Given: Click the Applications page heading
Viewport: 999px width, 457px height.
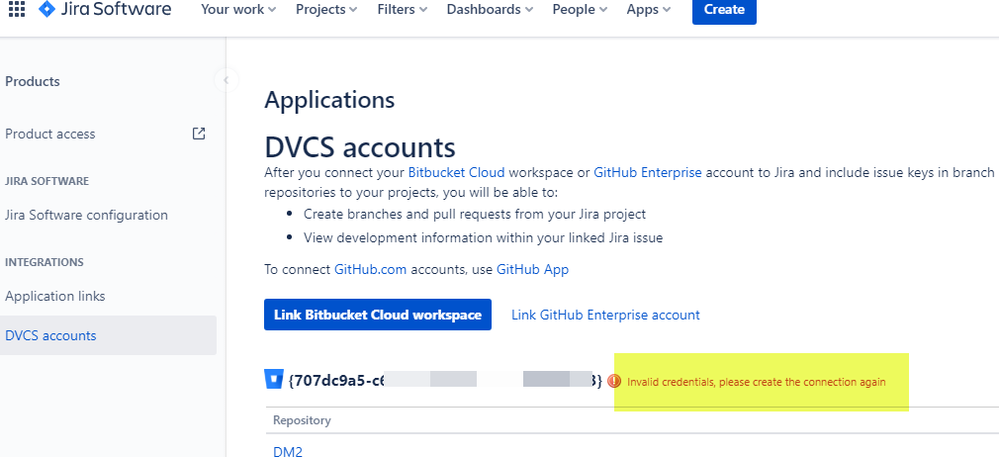Looking at the screenshot, I should pos(329,100).
